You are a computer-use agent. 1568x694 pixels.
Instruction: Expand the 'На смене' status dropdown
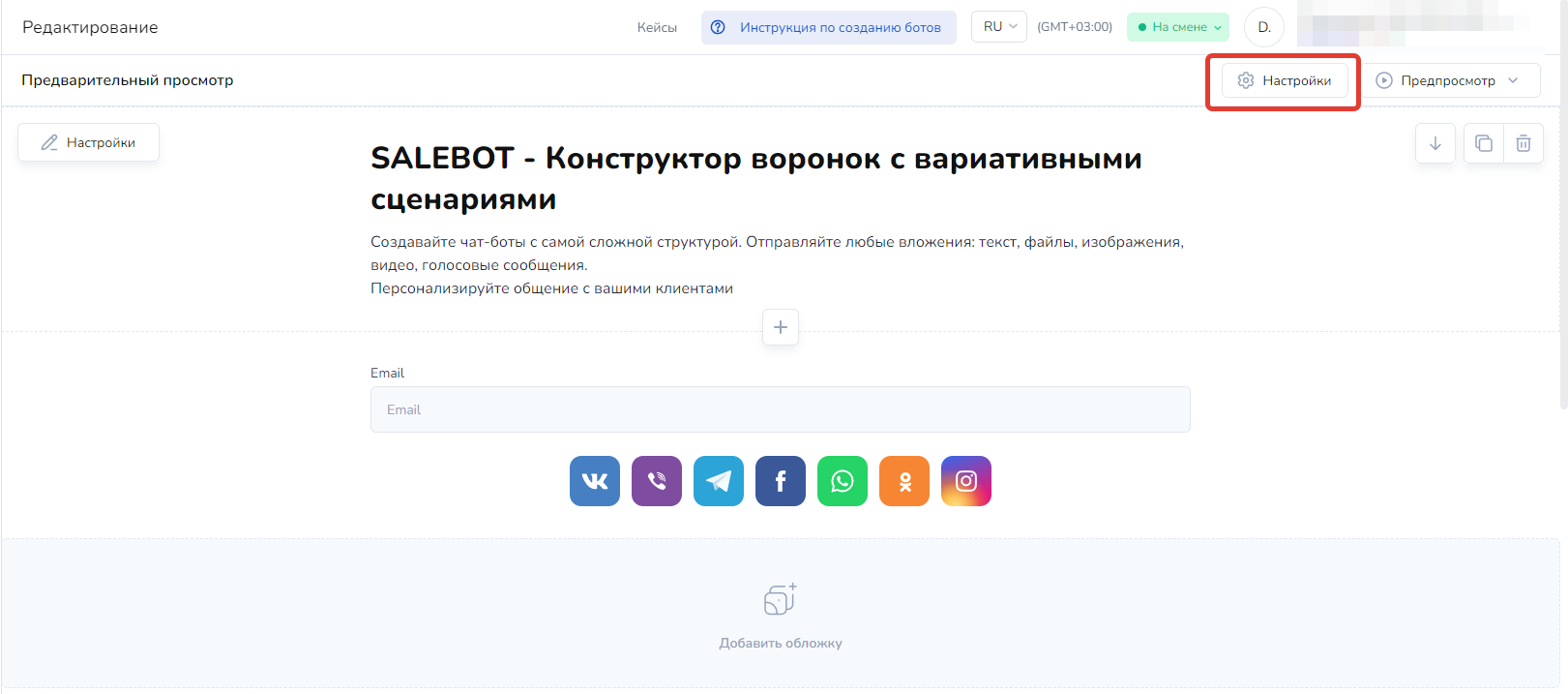pyautogui.click(x=1177, y=27)
